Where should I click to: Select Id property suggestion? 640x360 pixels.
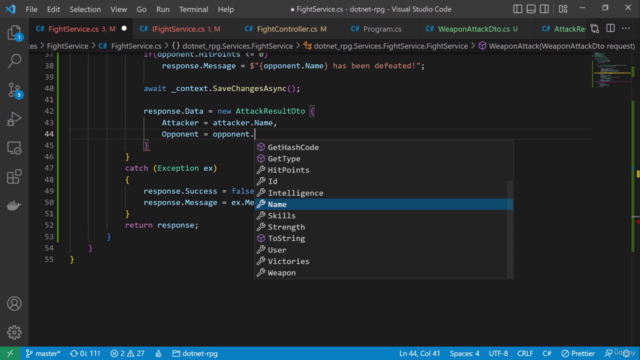384,181
